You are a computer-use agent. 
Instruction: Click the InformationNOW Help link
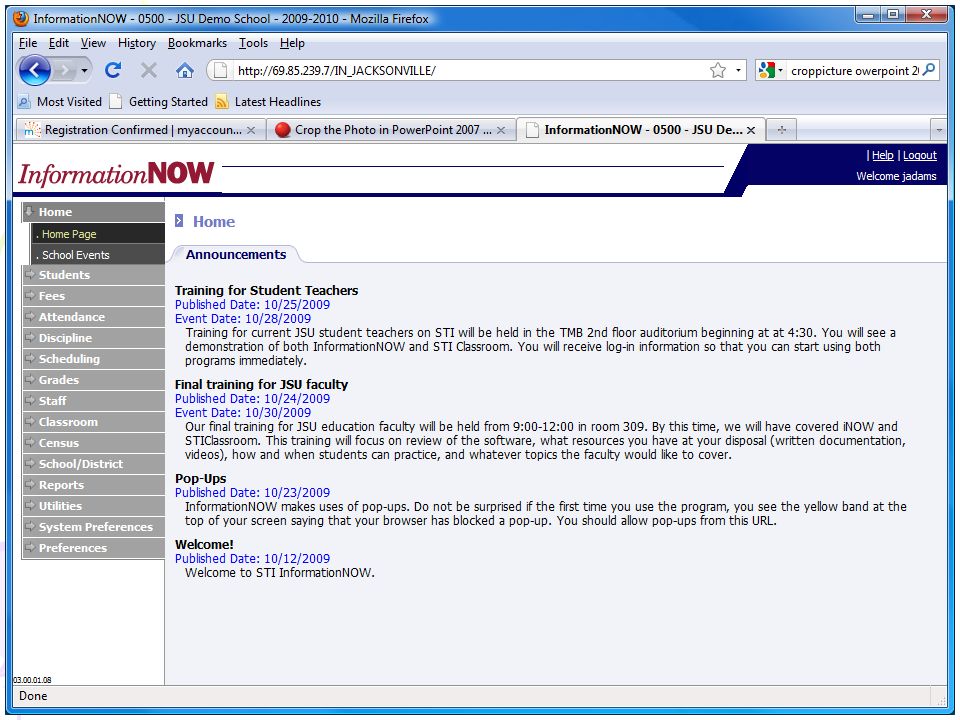pos(882,156)
